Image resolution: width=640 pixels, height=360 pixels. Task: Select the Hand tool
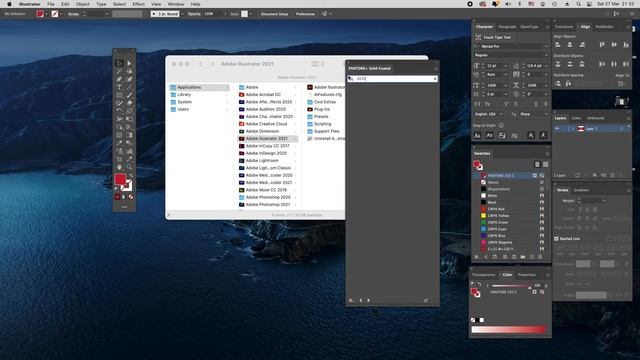119,167
